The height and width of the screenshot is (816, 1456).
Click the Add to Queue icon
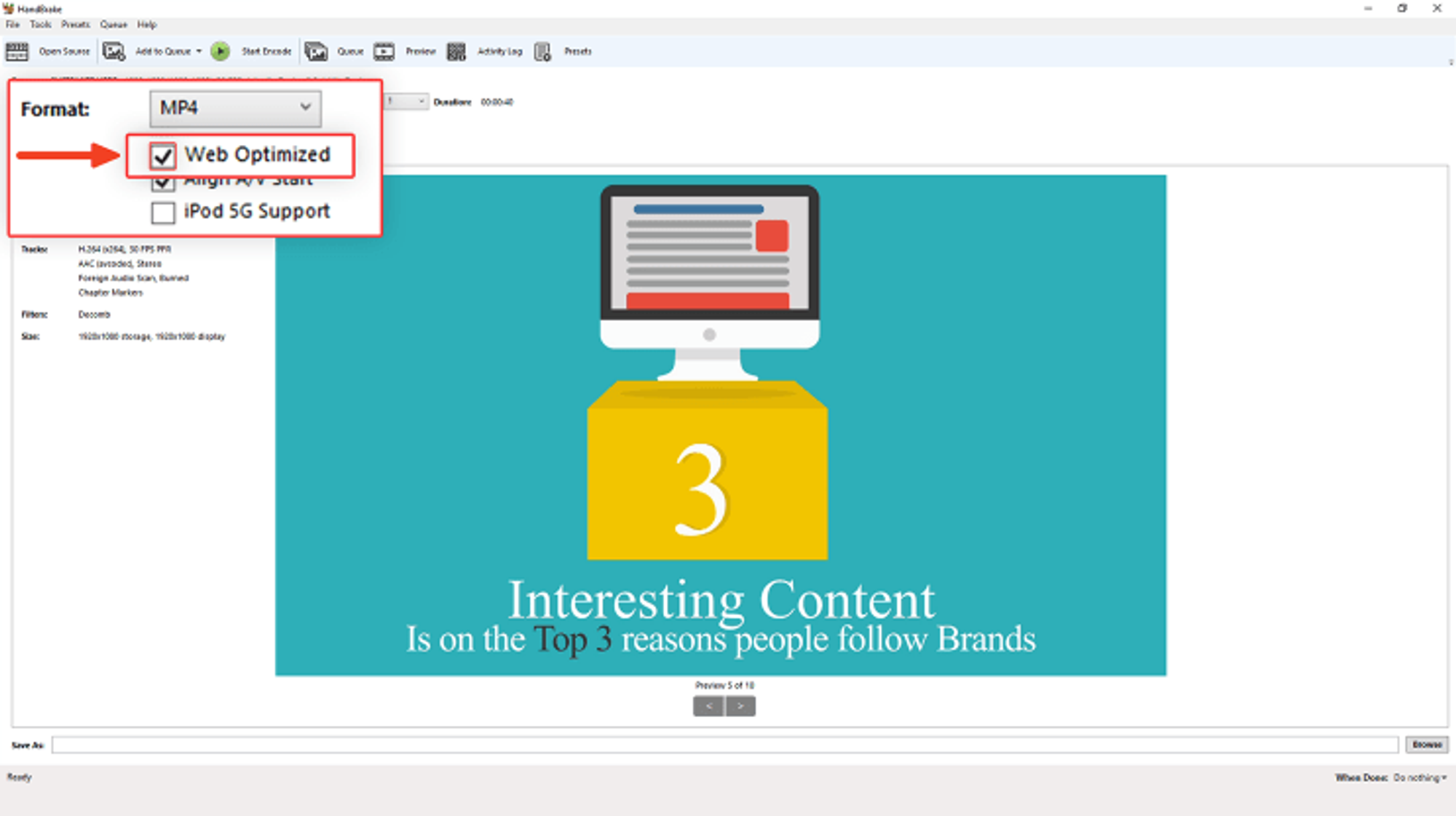(114, 52)
